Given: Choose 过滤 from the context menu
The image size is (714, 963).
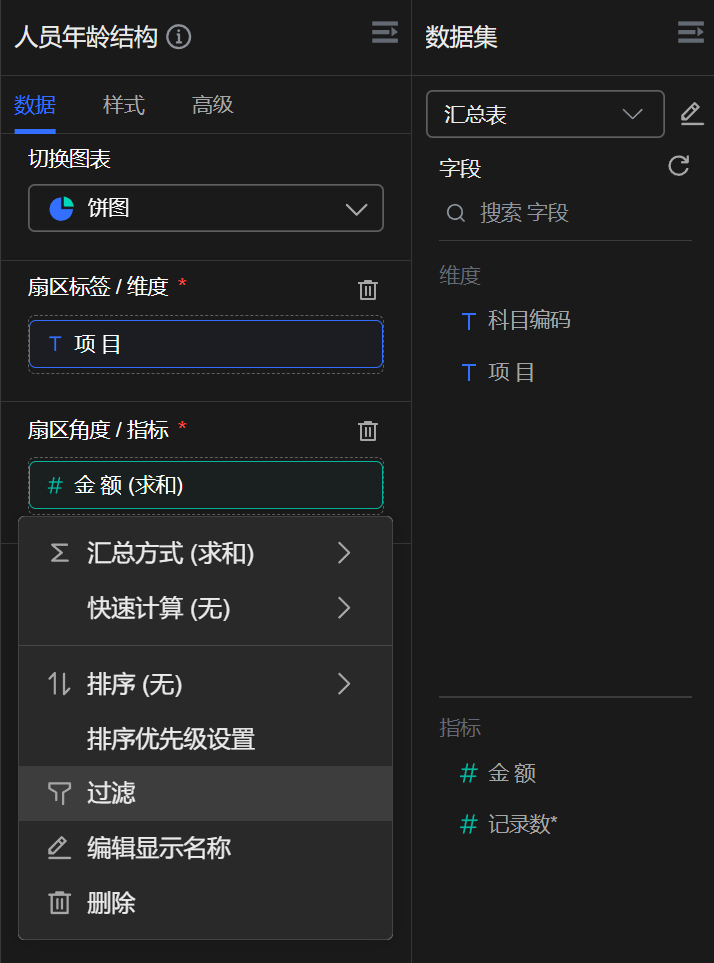Looking at the screenshot, I should click(x=205, y=794).
